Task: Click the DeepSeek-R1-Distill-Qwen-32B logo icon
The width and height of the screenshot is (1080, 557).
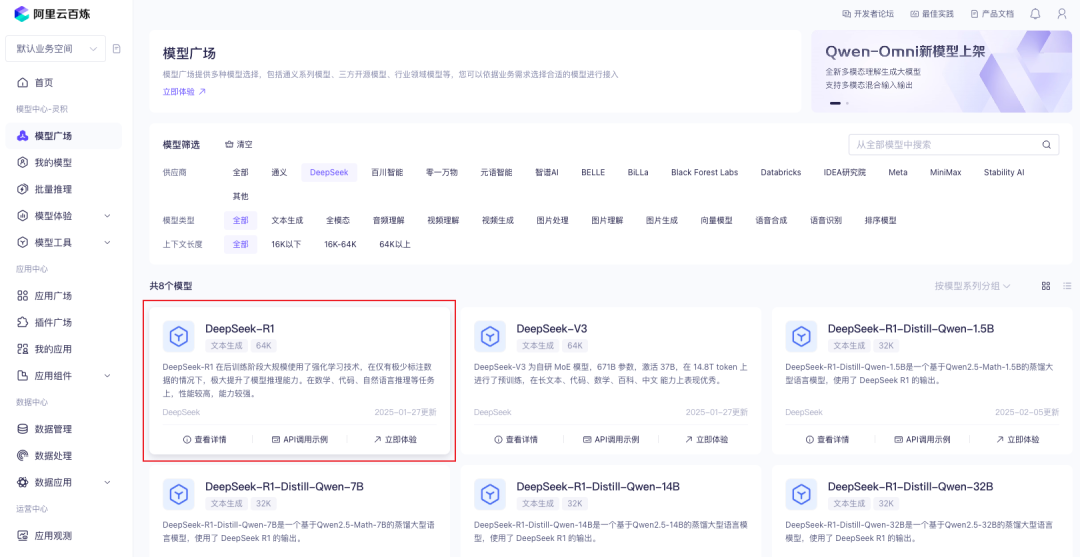Action: click(x=801, y=494)
